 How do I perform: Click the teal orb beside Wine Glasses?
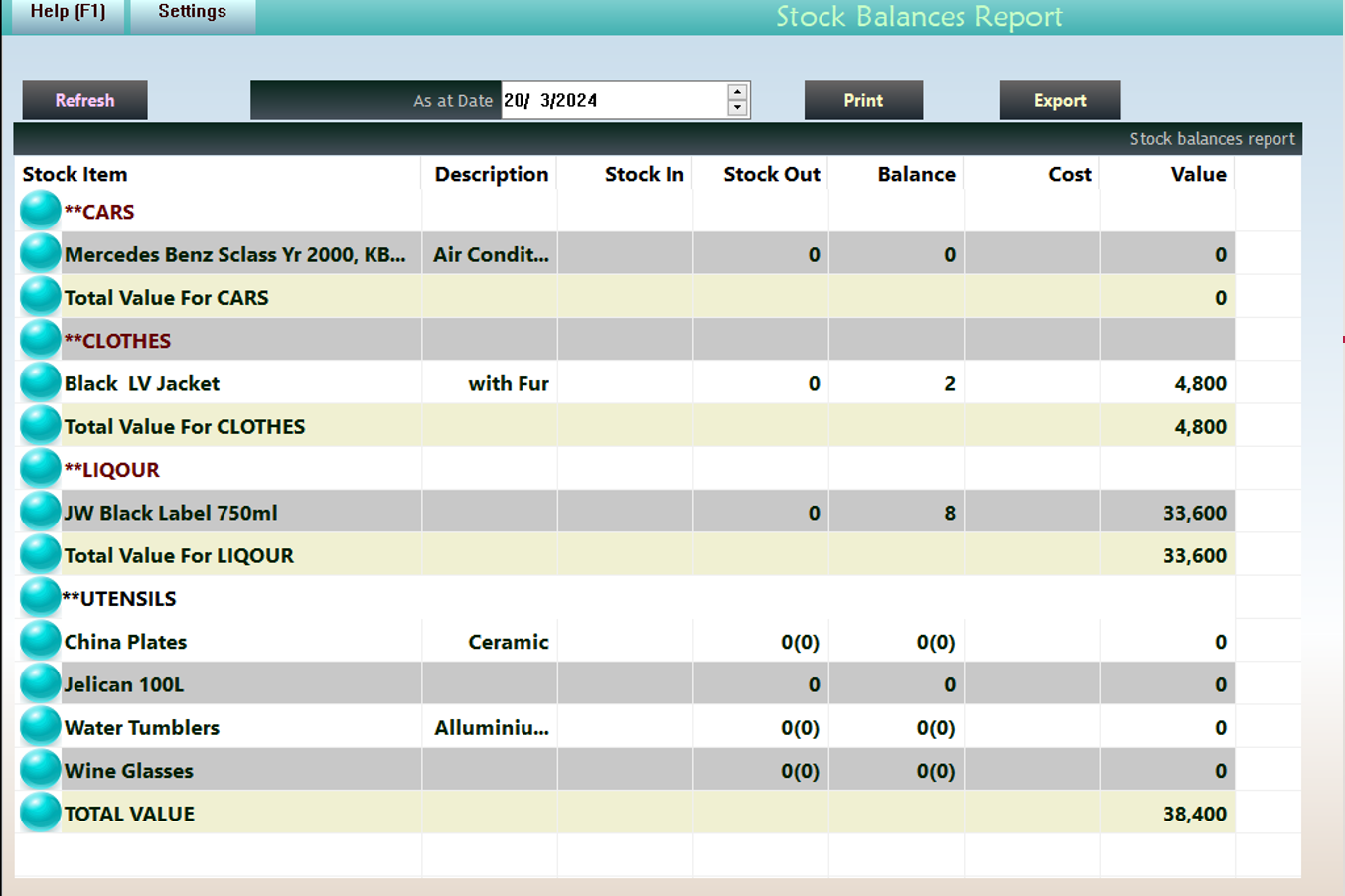point(40,770)
